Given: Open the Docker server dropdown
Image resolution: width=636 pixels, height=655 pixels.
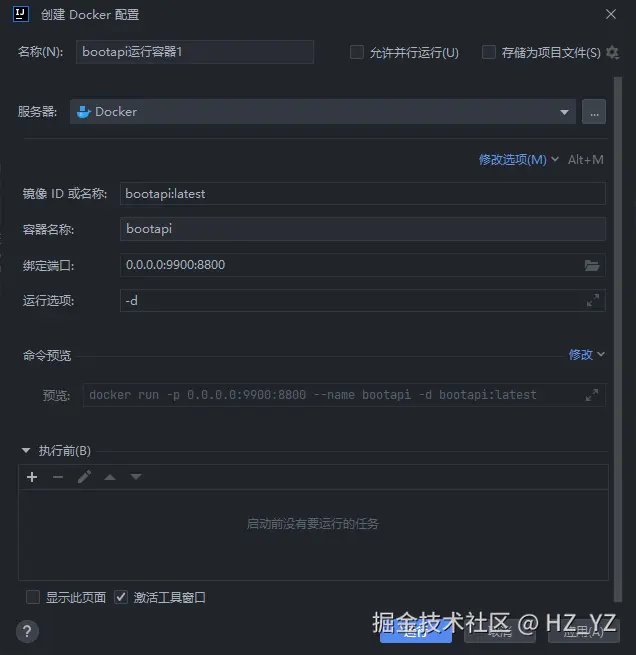Looking at the screenshot, I should pyautogui.click(x=323, y=112).
